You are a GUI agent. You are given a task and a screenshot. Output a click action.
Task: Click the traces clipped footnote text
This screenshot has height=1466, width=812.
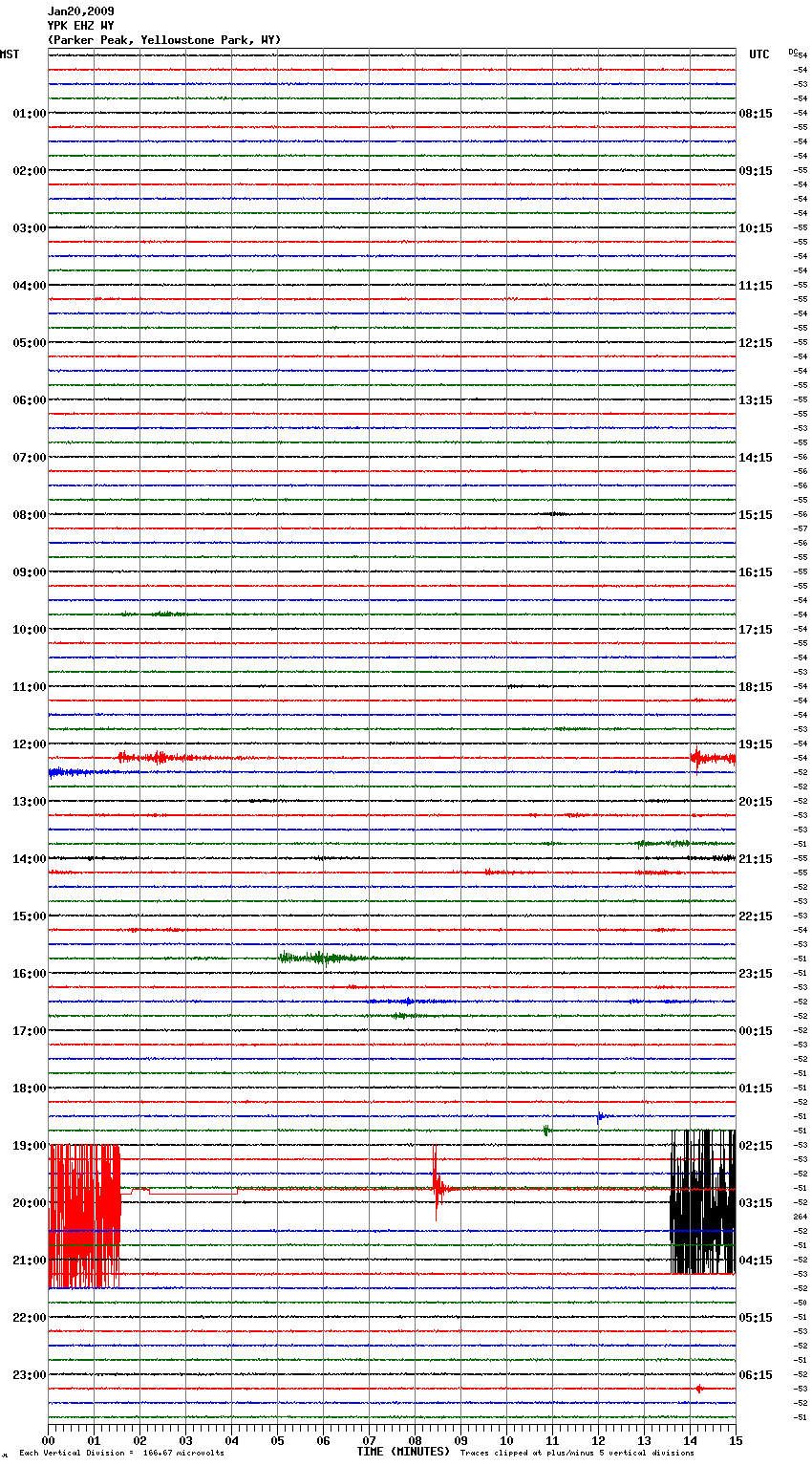click(x=577, y=1454)
